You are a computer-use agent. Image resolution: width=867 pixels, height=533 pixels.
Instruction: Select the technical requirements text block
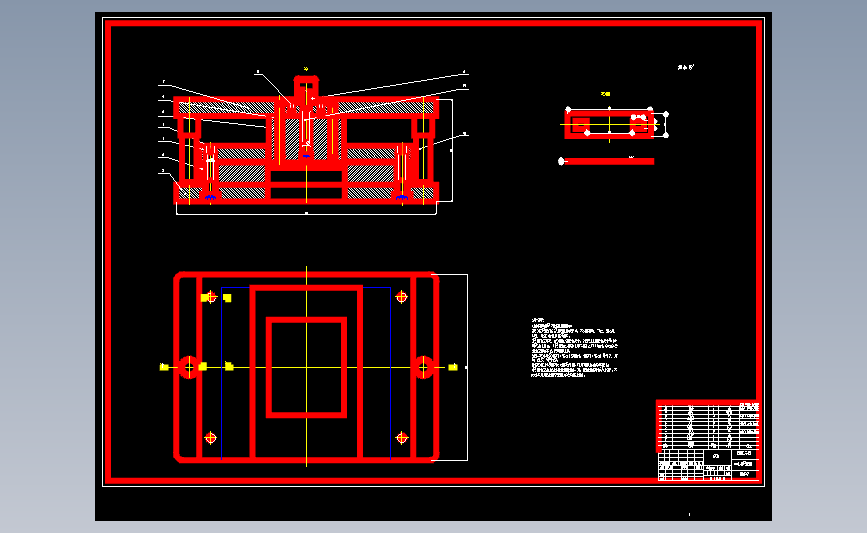[x=574, y=348]
